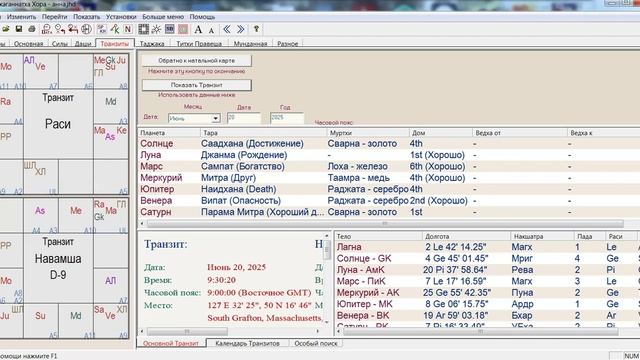Viewport: 640px width, 360px height.
Task: Switch to the Титхи Правеша tab
Action: pos(199,44)
